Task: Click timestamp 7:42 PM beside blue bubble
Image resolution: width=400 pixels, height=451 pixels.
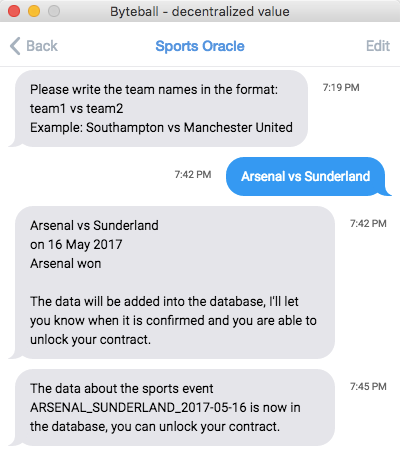Action: [x=193, y=175]
